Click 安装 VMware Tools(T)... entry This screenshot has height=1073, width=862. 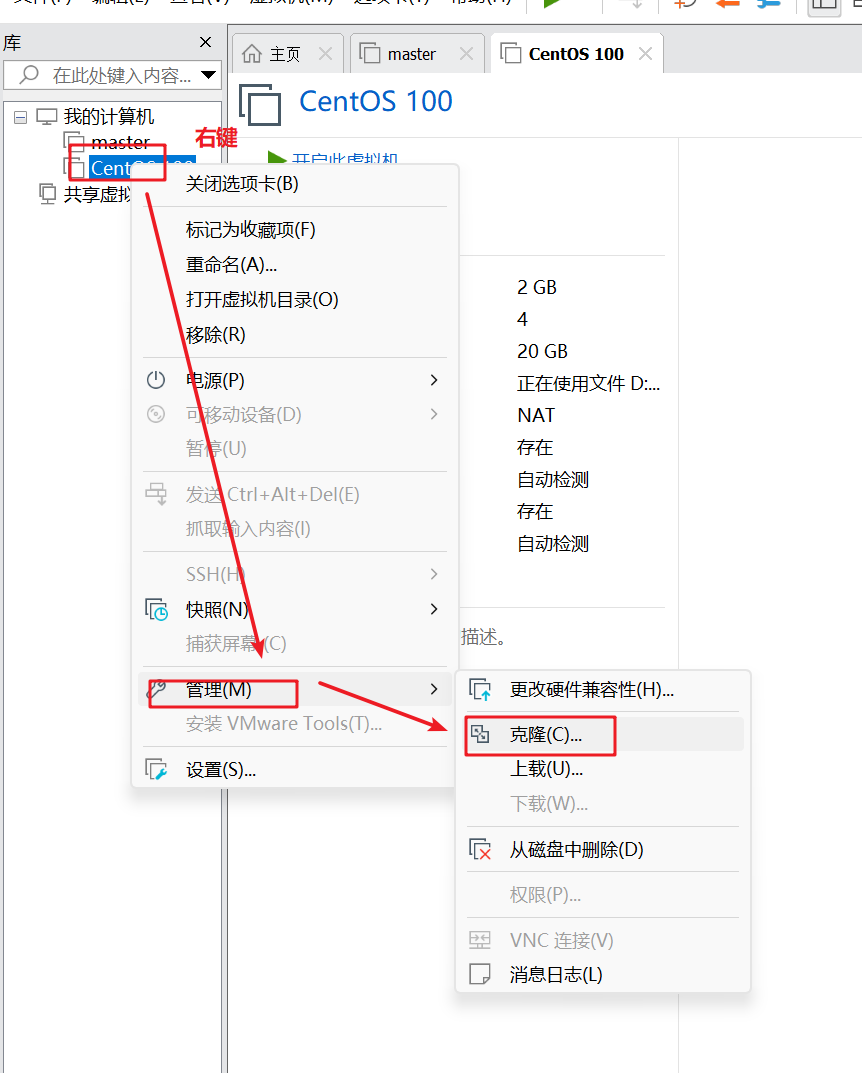[284, 723]
